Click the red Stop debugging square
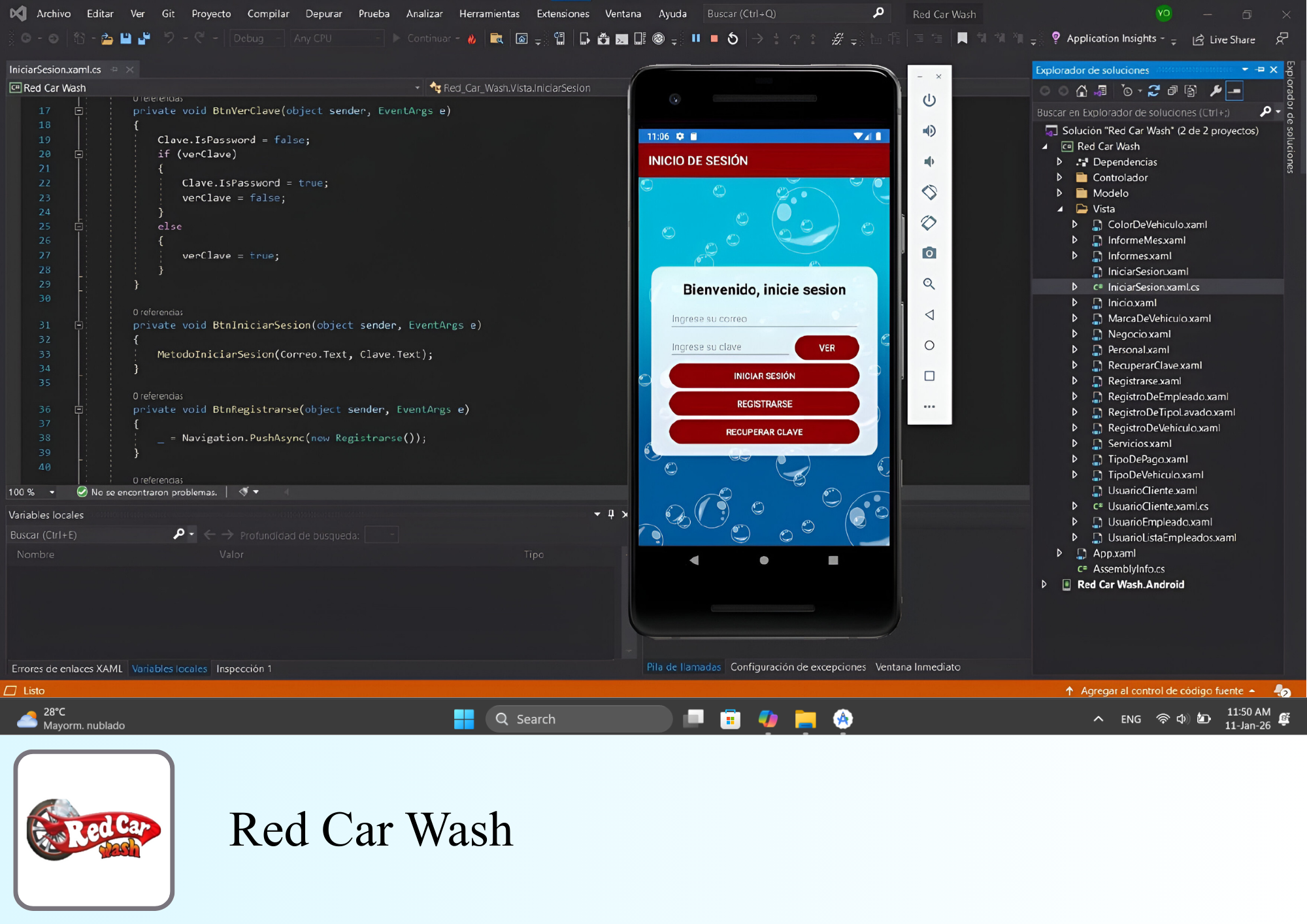Viewport: 1307px width, 924px height. click(x=714, y=39)
